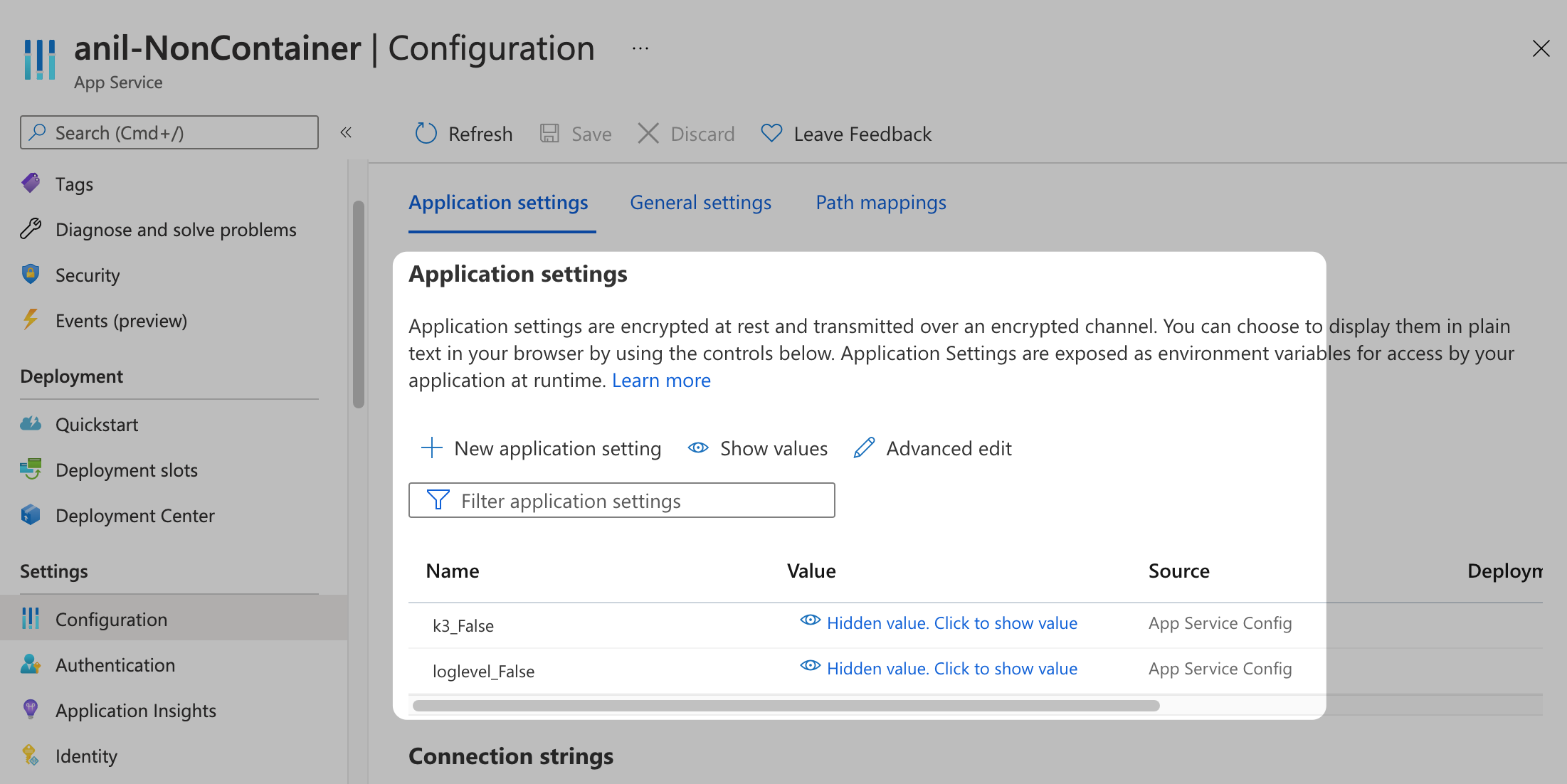Open Leave Feedback
Image resolution: width=1567 pixels, height=784 pixels.
click(x=845, y=134)
